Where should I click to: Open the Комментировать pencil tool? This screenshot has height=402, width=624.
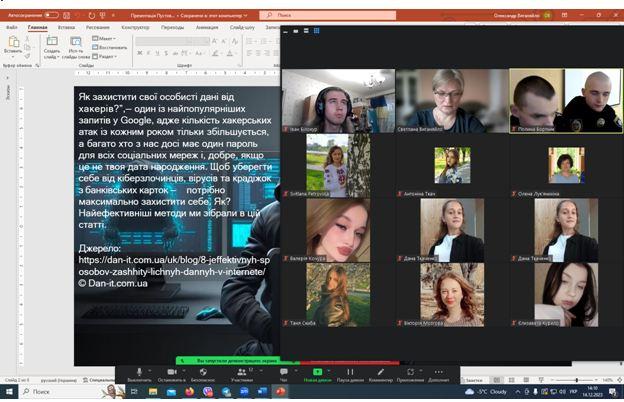point(380,375)
